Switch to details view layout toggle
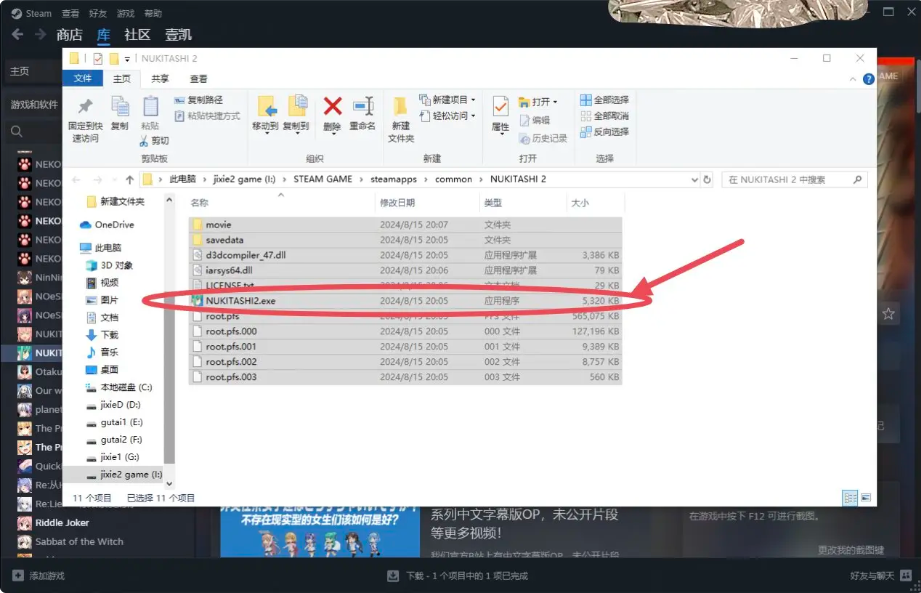Viewport: 921px width, 593px height. click(x=850, y=497)
